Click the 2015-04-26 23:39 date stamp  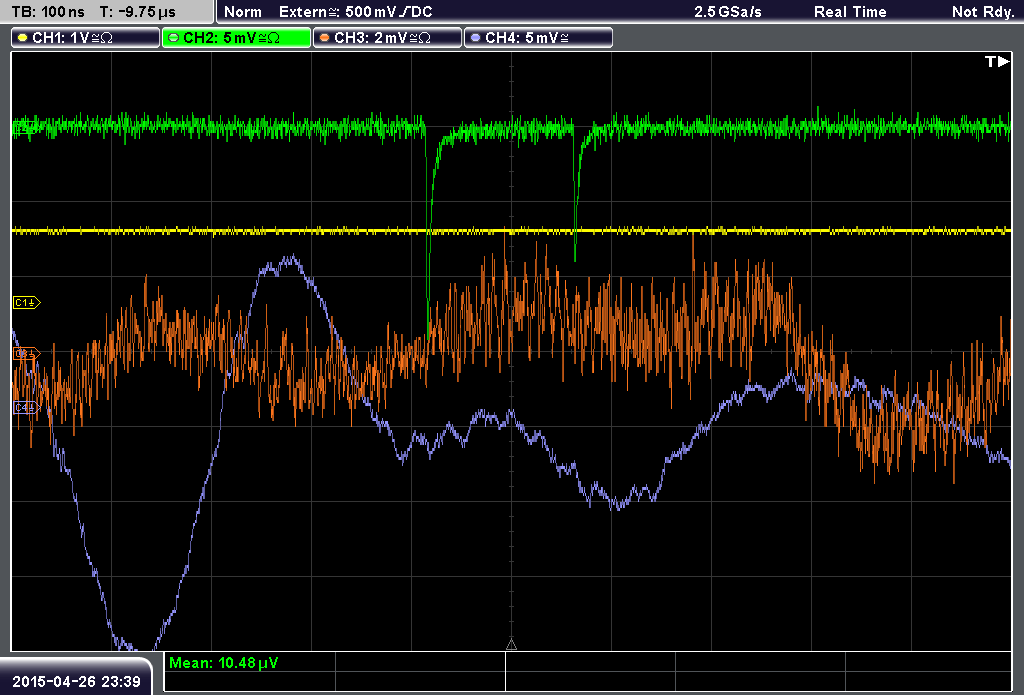pos(76,682)
